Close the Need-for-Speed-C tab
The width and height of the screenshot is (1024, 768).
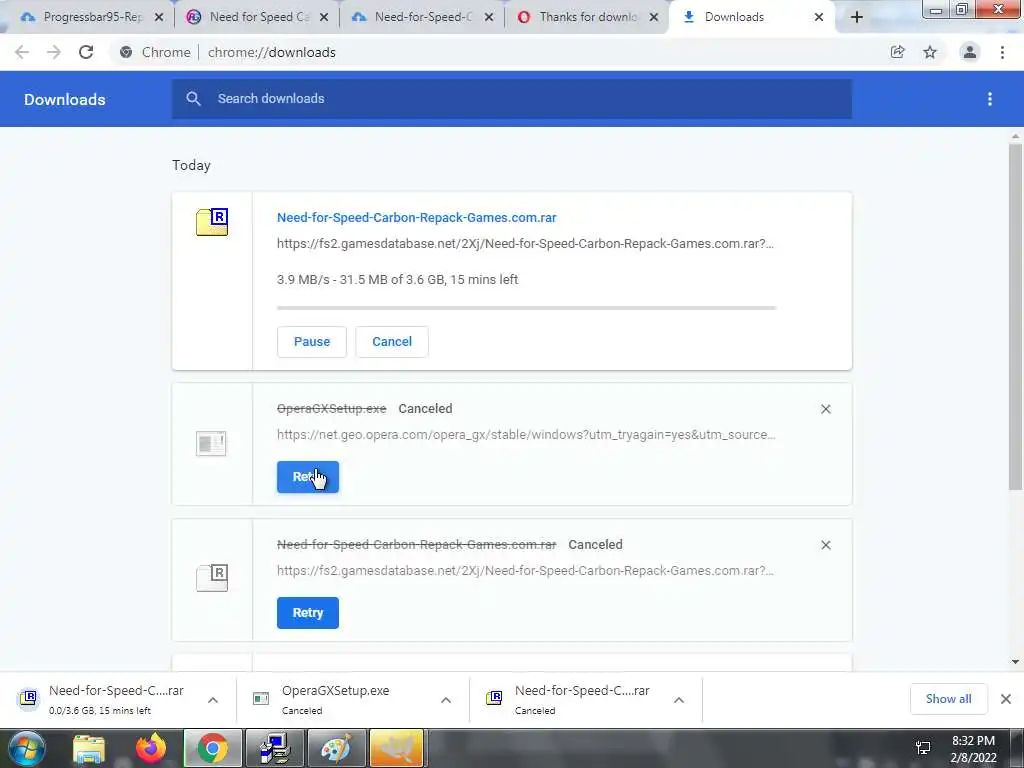pyautogui.click(x=488, y=18)
